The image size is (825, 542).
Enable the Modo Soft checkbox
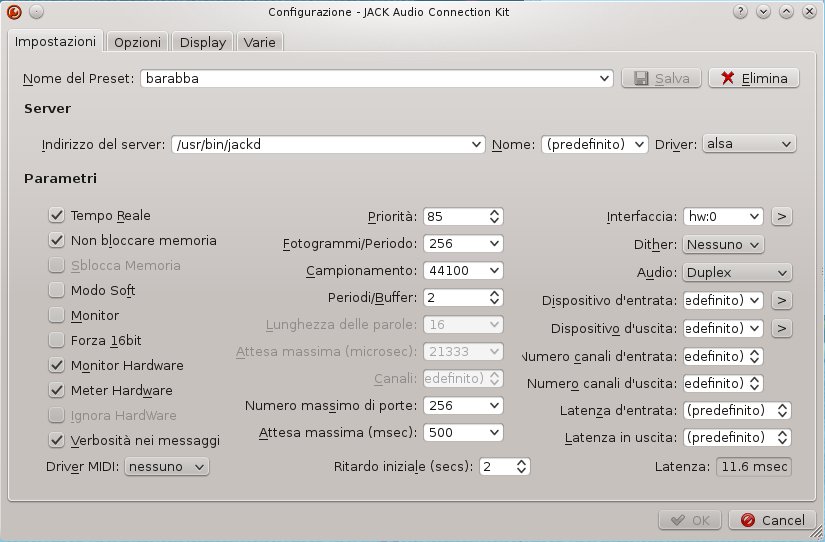pos(57,290)
